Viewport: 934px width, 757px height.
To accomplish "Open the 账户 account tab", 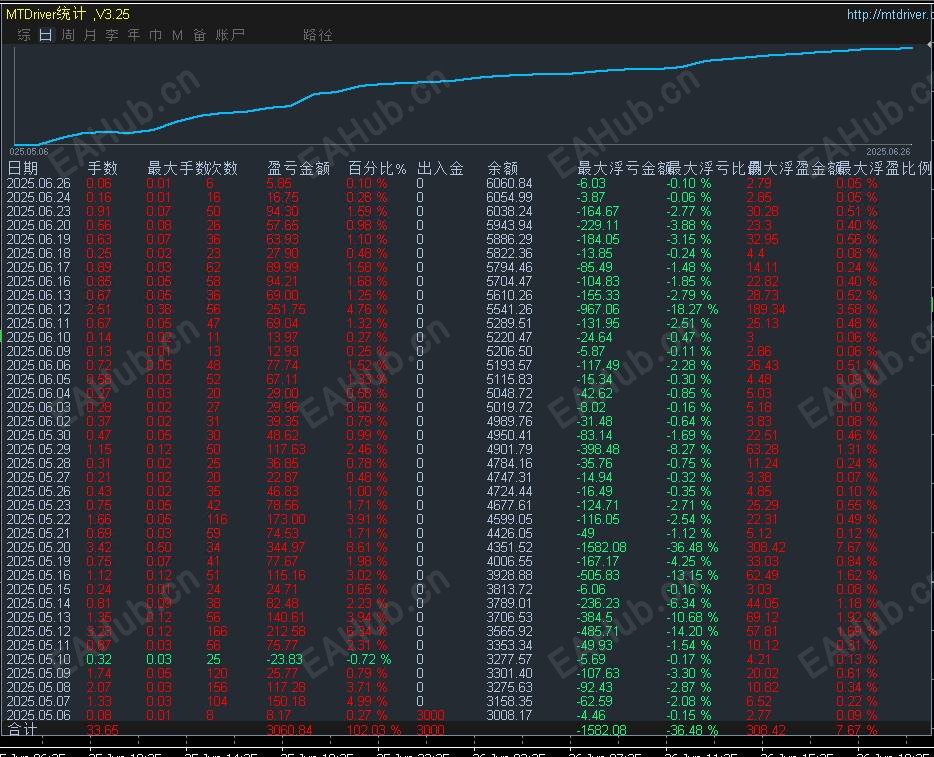I will pos(230,35).
